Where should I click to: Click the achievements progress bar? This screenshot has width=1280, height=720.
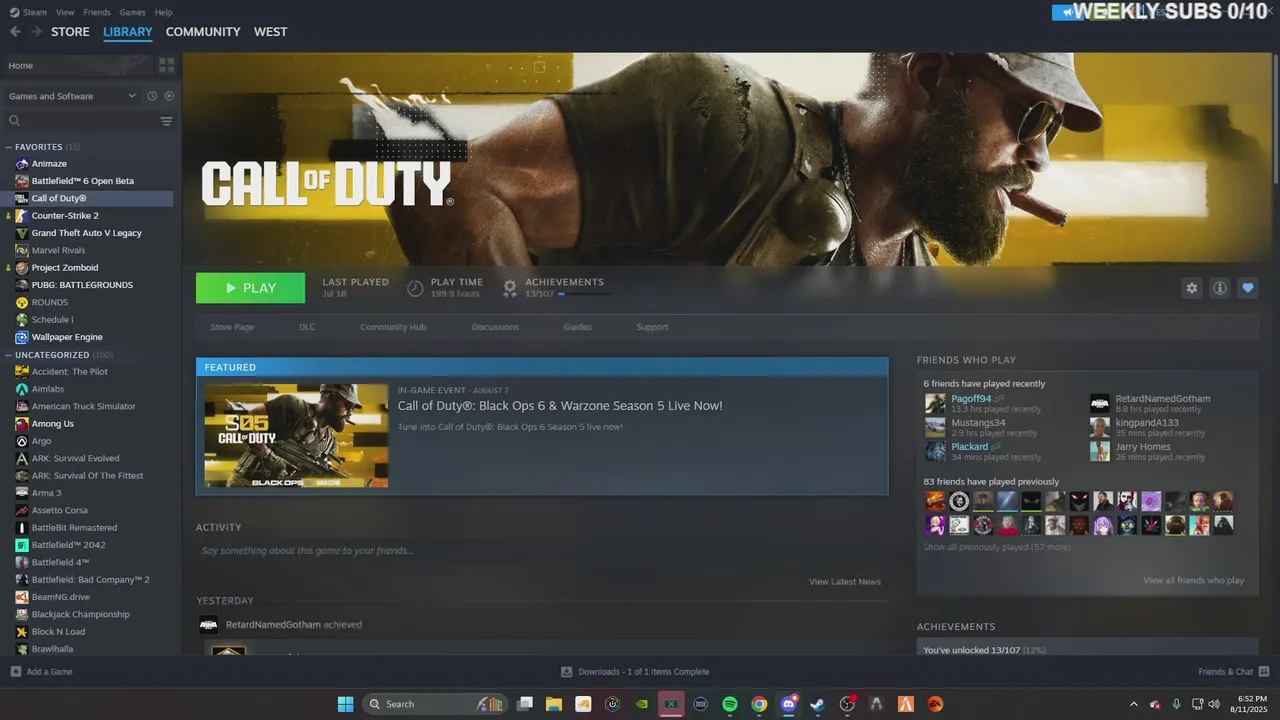pyautogui.click(x=584, y=294)
